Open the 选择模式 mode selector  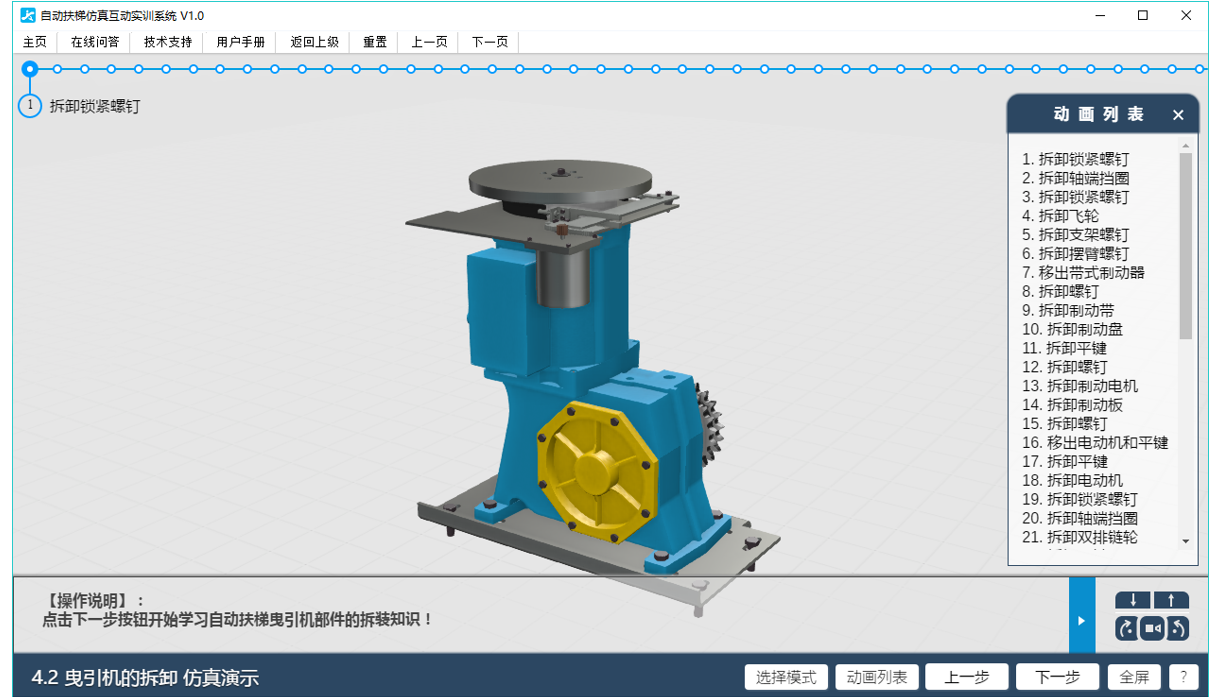(786, 677)
